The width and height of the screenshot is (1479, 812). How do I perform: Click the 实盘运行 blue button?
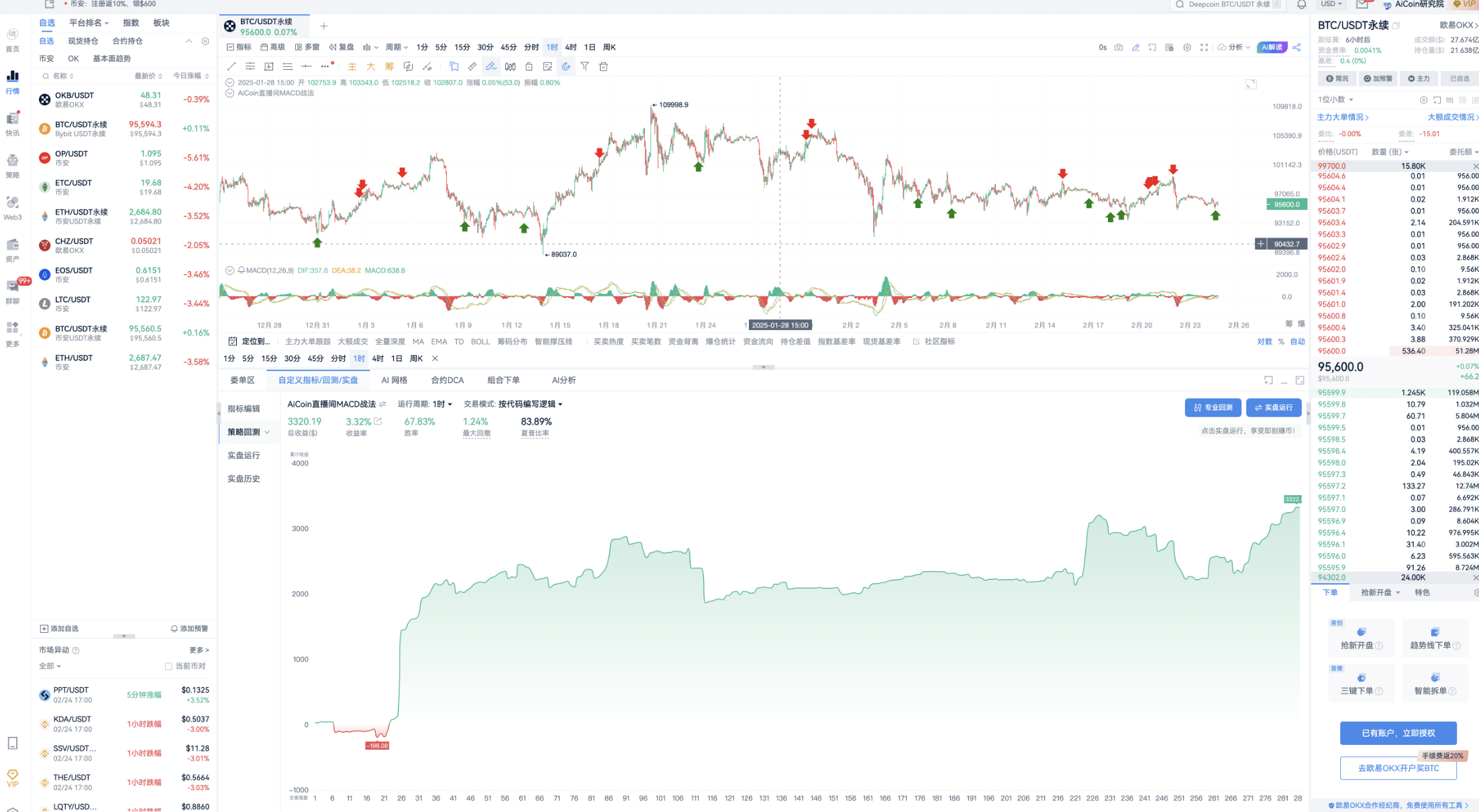point(1274,407)
